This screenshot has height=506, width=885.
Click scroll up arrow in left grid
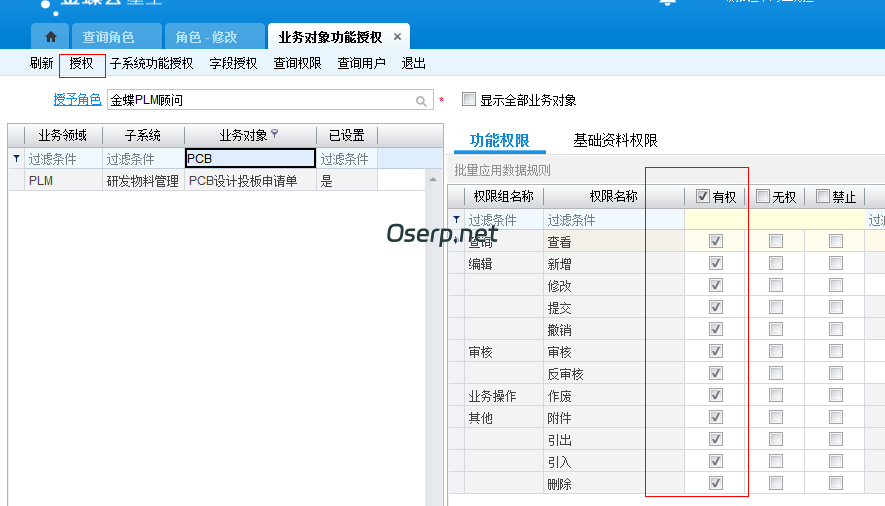coord(433,179)
